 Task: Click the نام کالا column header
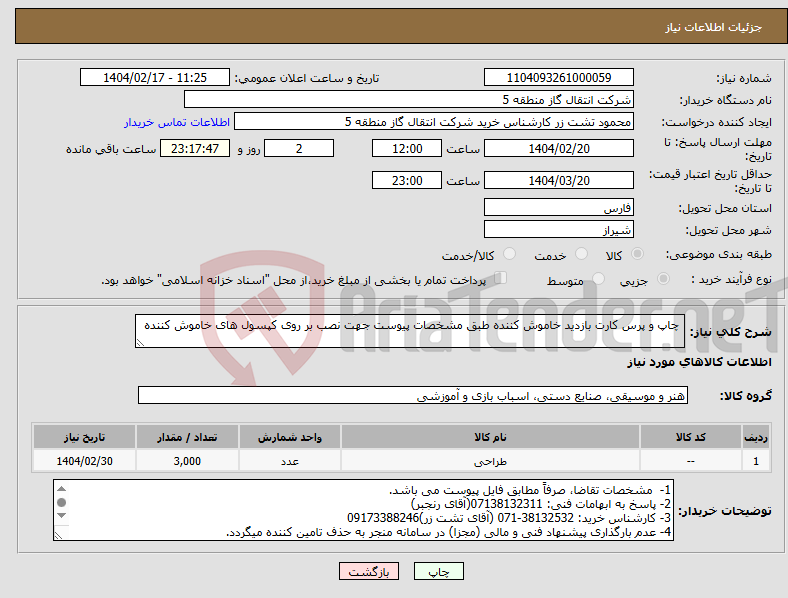(x=490, y=437)
